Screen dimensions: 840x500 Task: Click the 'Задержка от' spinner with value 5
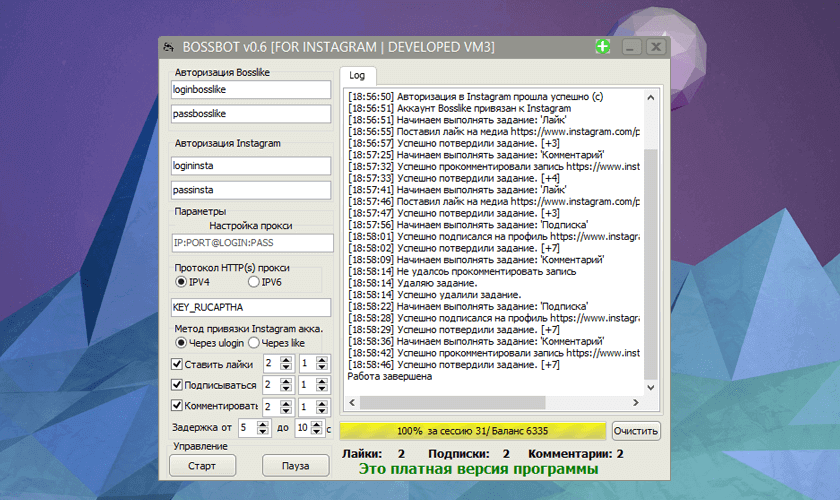(254, 428)
